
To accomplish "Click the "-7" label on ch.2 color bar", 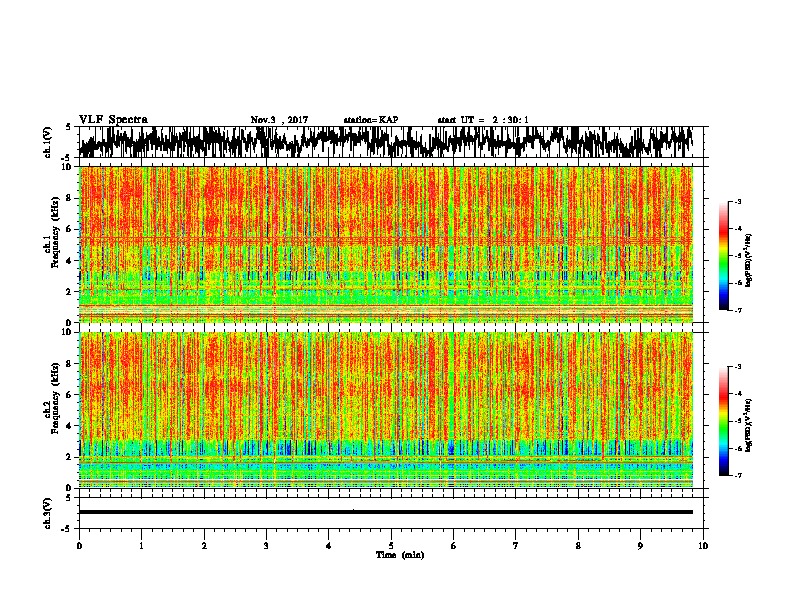I will pos(737,475).
